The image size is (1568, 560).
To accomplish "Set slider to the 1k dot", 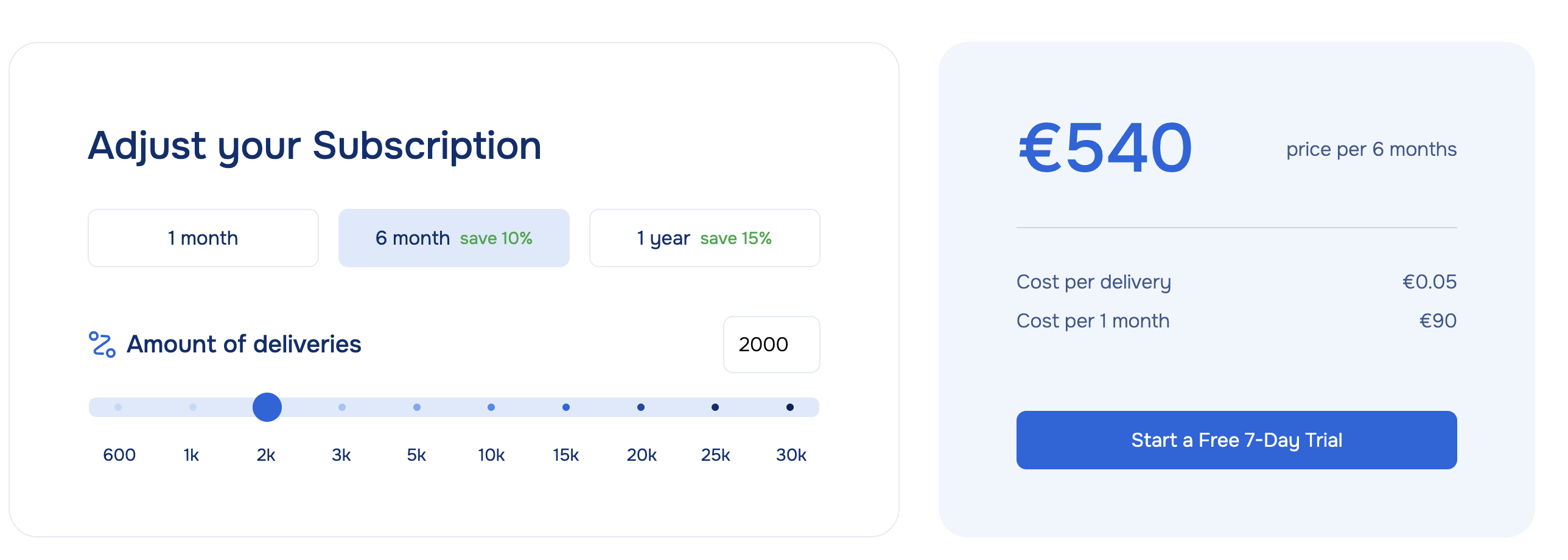I will [193, 407].
